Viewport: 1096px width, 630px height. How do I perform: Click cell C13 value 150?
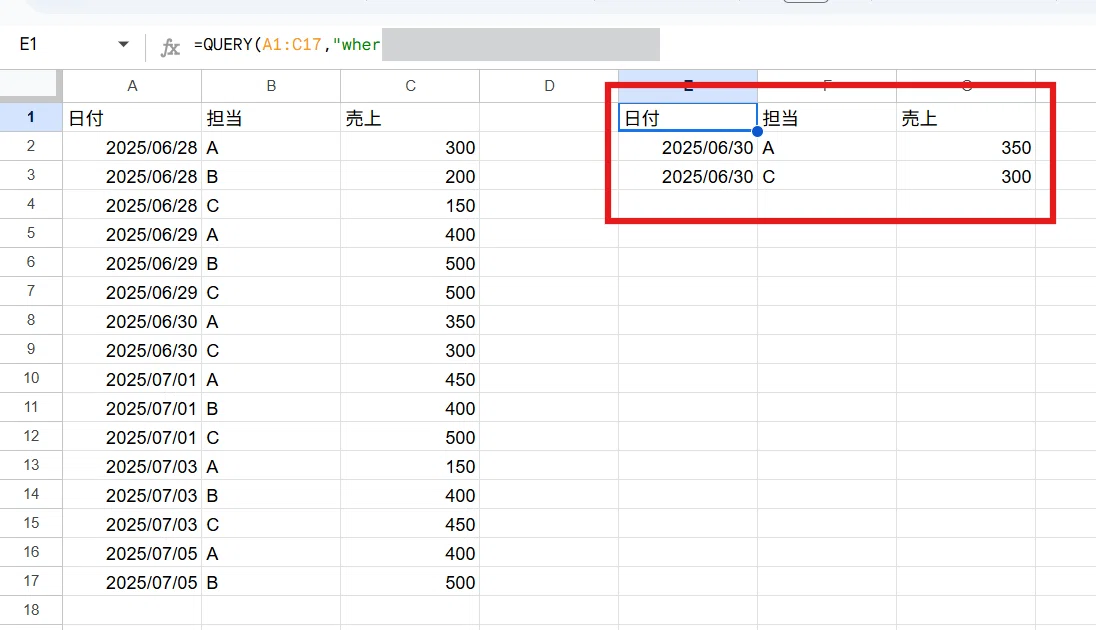[x=410, y=466]
